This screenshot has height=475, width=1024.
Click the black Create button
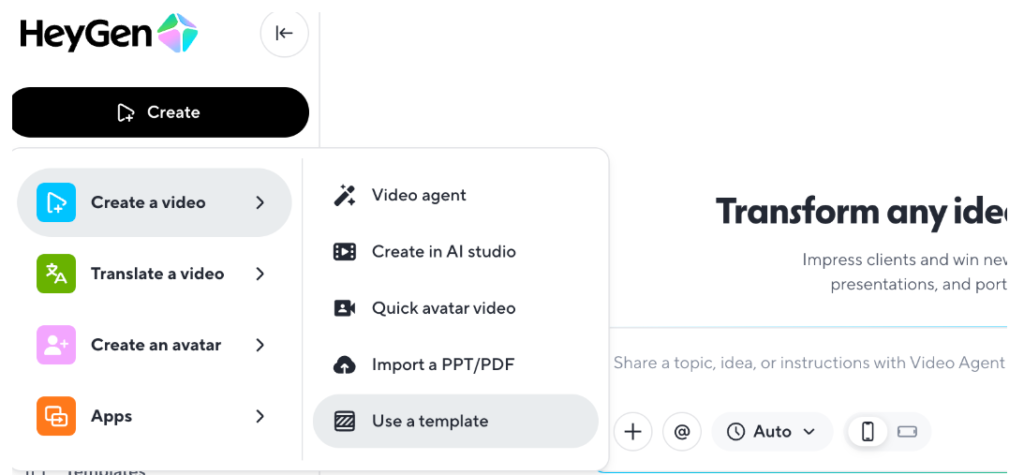[160, 112]
